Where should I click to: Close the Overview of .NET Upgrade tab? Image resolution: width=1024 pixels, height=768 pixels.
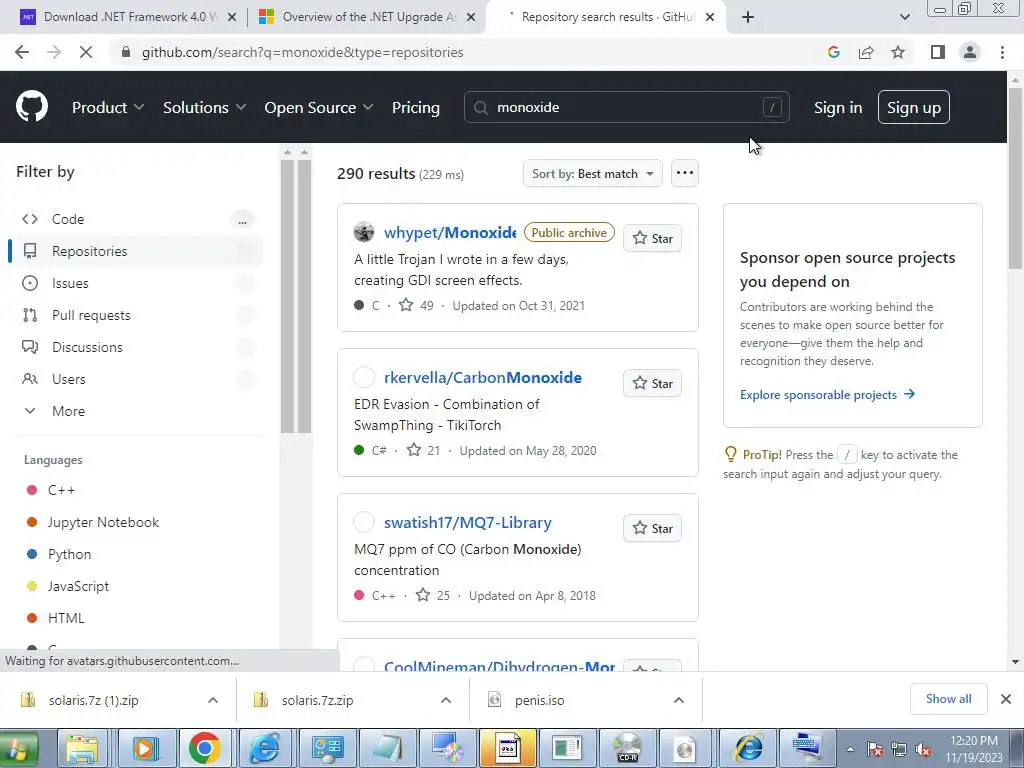[471, 17]
